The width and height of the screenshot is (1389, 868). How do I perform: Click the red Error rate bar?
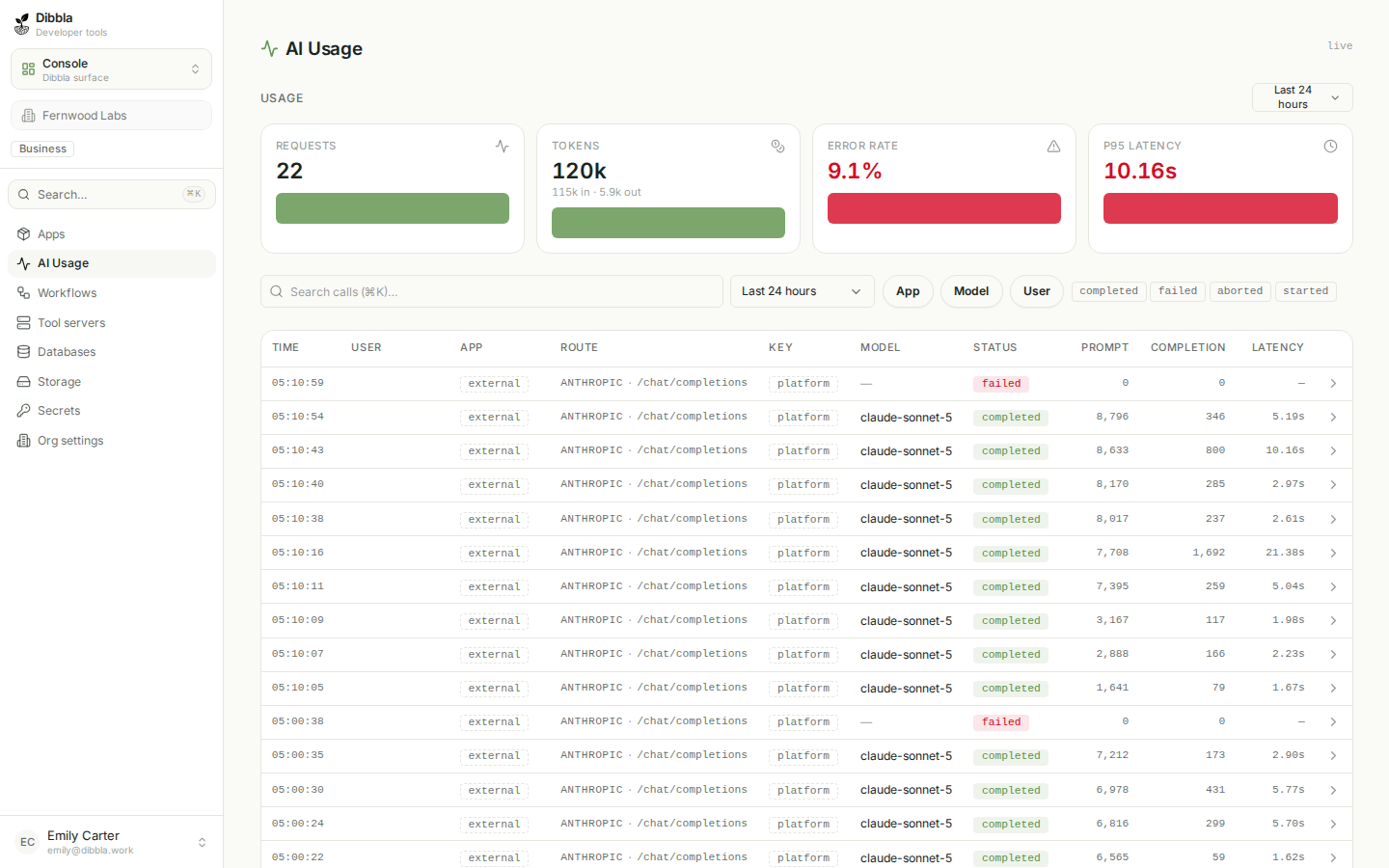[944, 208]
